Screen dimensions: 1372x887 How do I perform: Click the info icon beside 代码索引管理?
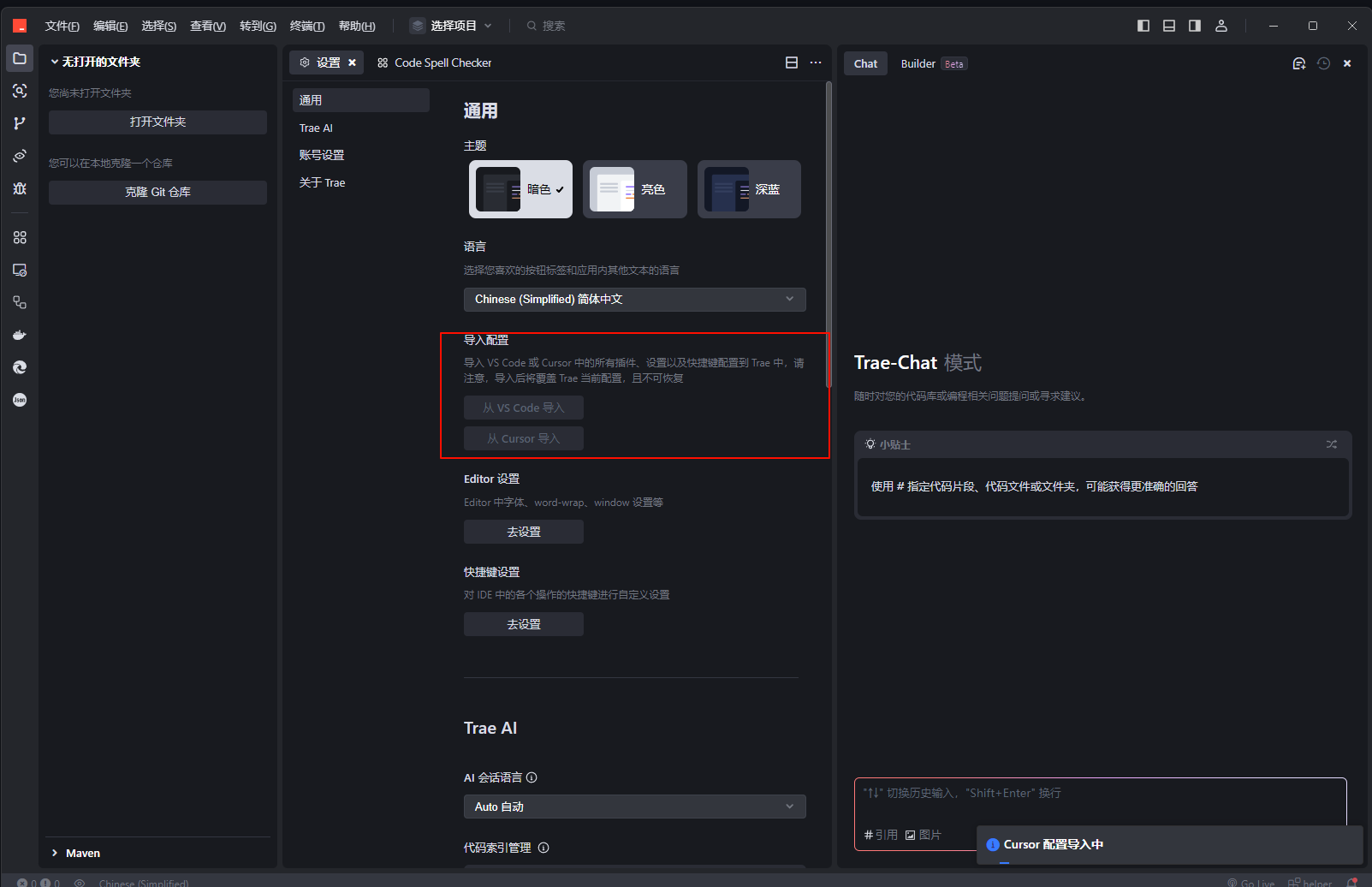543,848
